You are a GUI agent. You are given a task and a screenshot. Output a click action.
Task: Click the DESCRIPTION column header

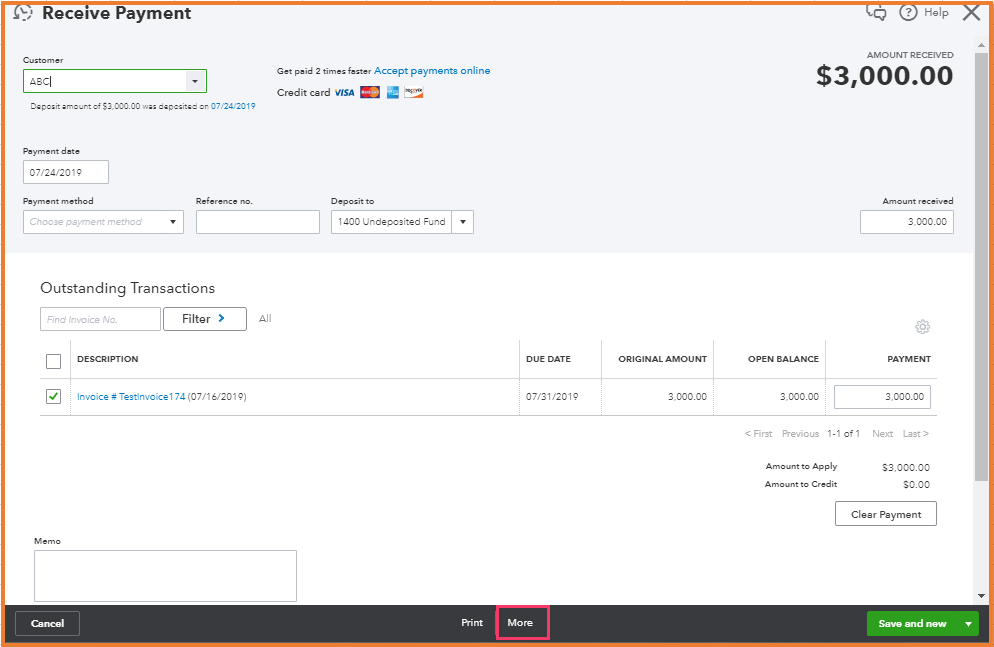click(x=108, y=359)
